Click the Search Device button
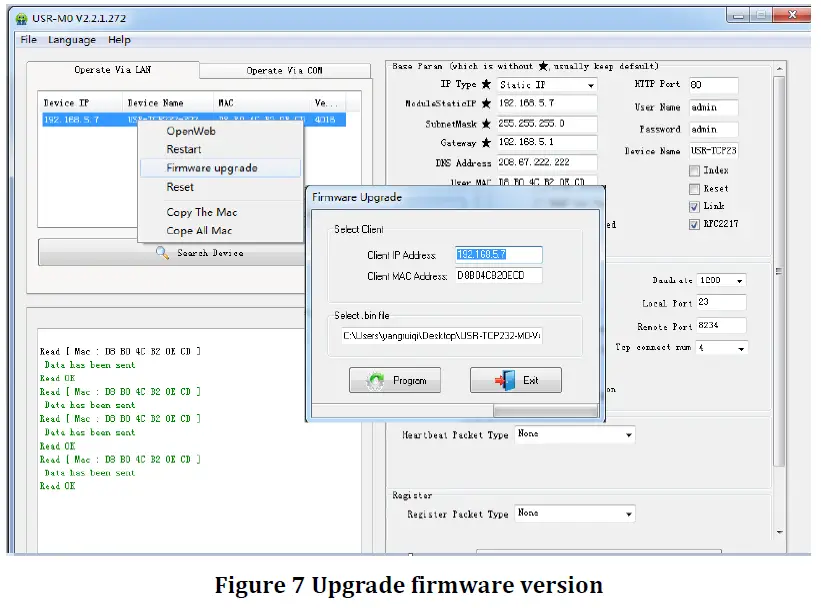Screen dimensions: 821x608 point(173,253)
